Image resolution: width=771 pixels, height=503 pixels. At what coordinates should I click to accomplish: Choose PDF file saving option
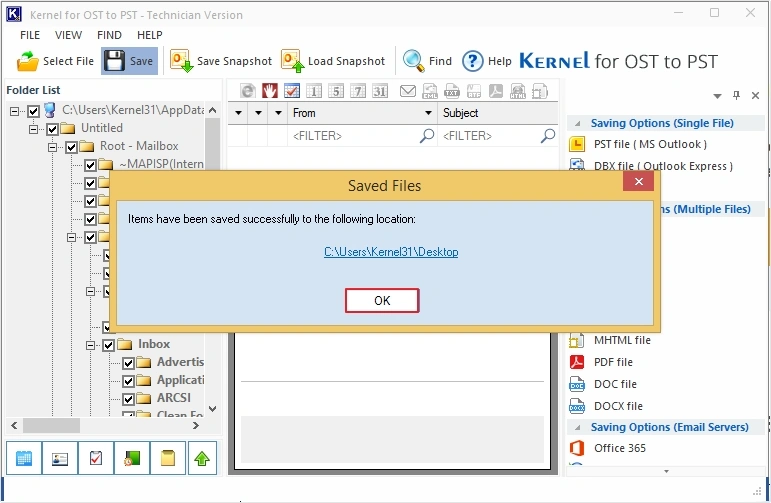click(602, 362)
